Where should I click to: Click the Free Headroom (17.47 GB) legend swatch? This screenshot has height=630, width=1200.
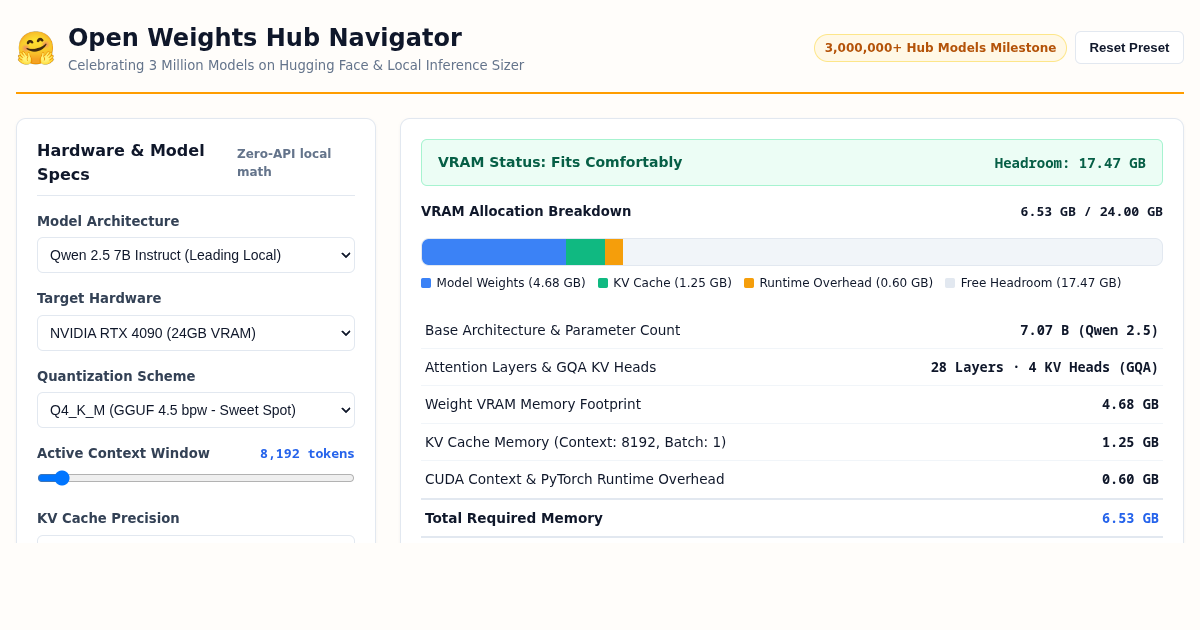coord(950,283)
